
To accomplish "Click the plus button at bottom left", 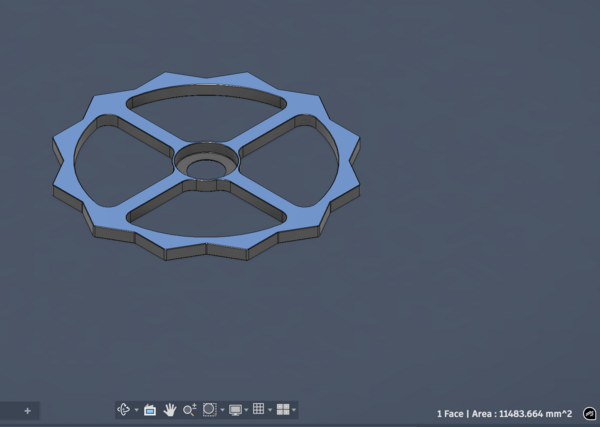I will coord(27,411).
